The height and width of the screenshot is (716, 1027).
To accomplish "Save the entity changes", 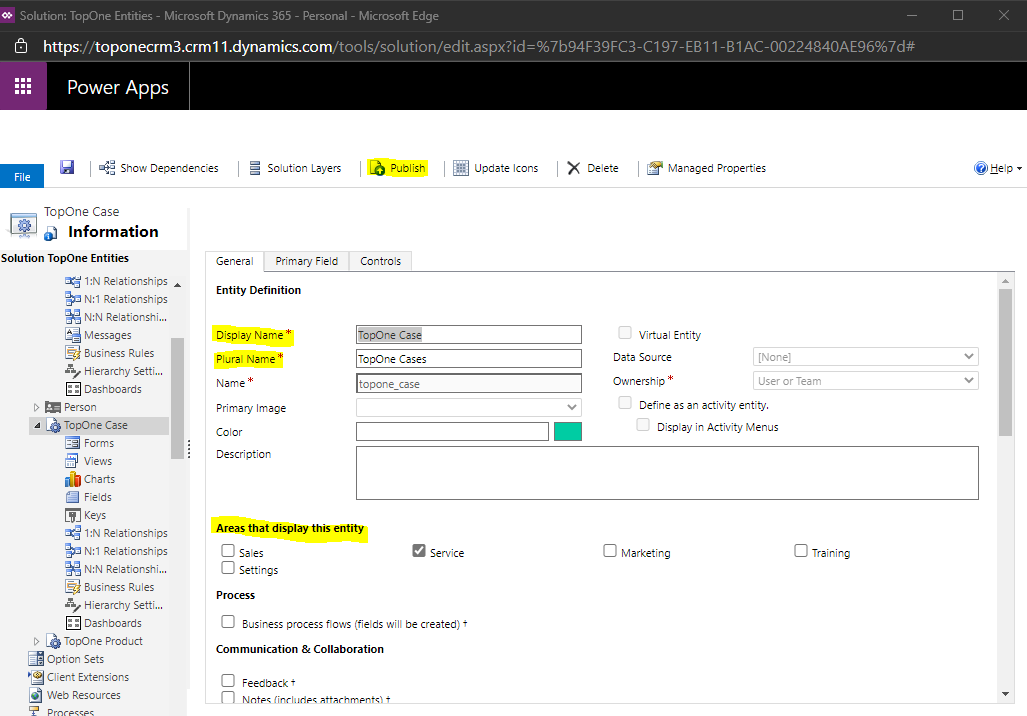I will (x=66, y=167).
